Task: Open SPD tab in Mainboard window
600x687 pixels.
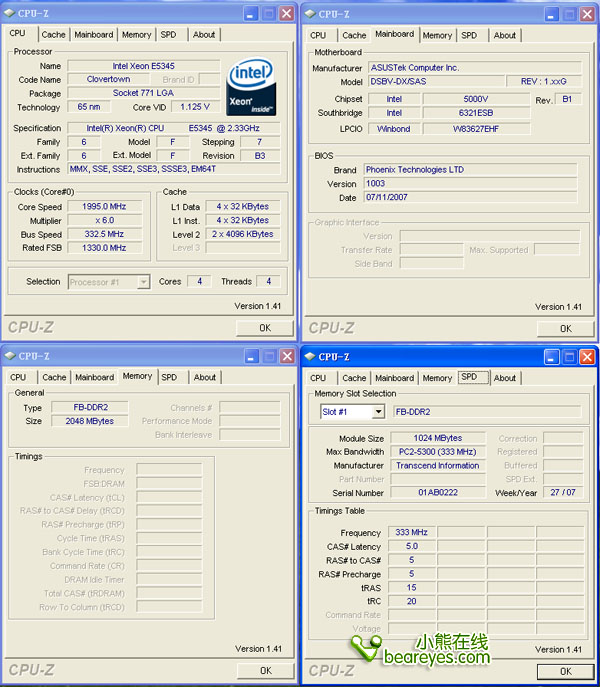Action: click(469, 35)
